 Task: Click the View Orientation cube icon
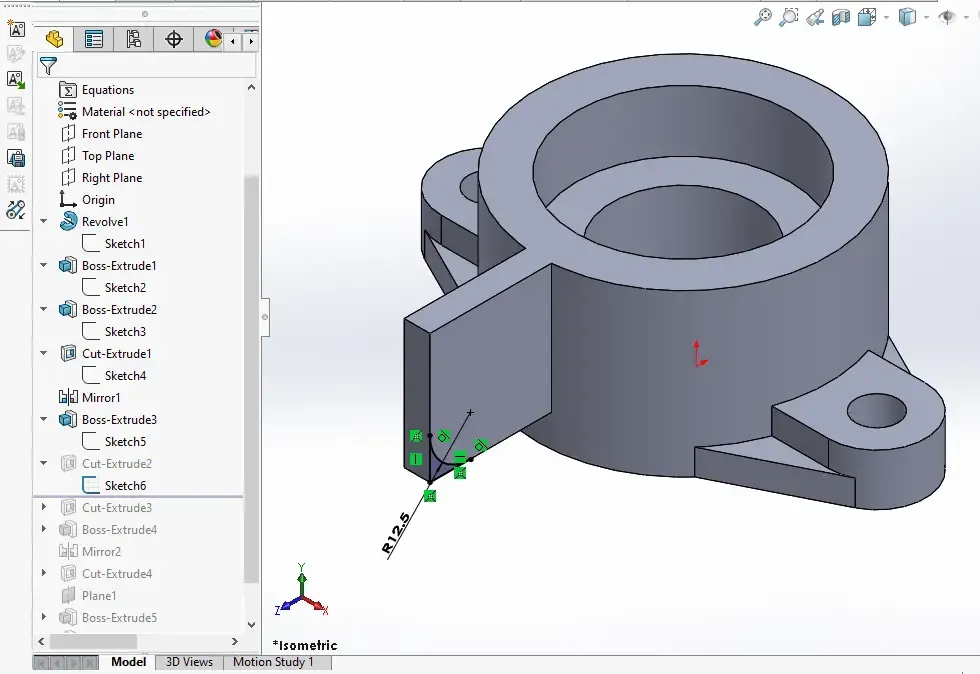[867, 17]
